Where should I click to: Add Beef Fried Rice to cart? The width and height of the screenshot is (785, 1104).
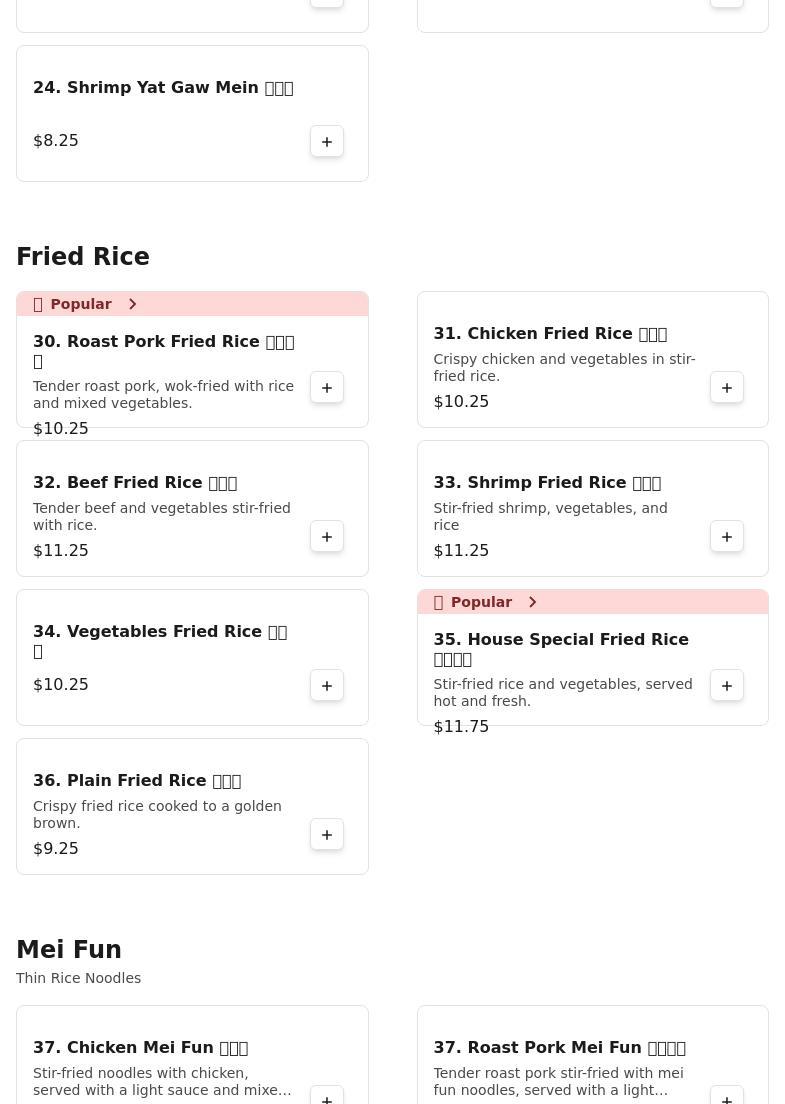point(327,536)
